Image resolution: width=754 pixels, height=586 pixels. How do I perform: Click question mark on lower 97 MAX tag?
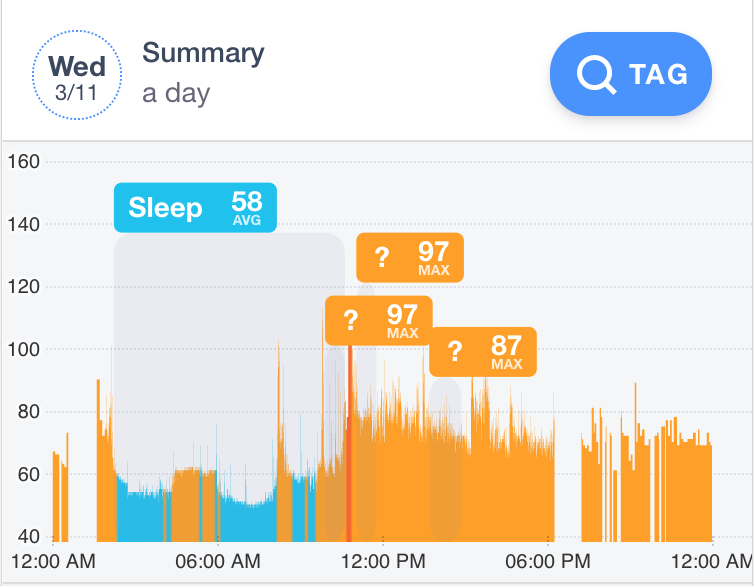351,320
